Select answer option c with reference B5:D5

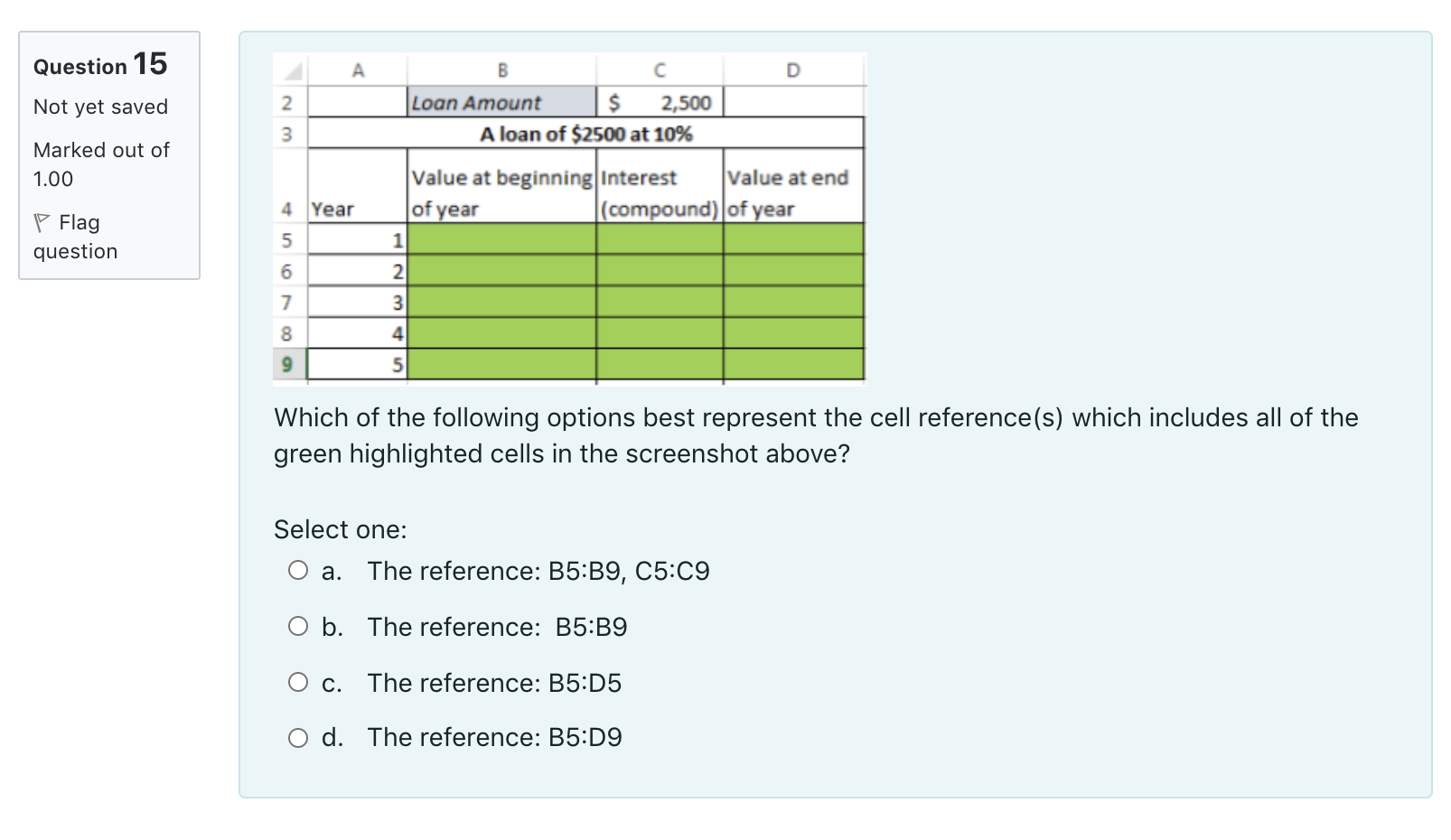[x=298, y=683]
